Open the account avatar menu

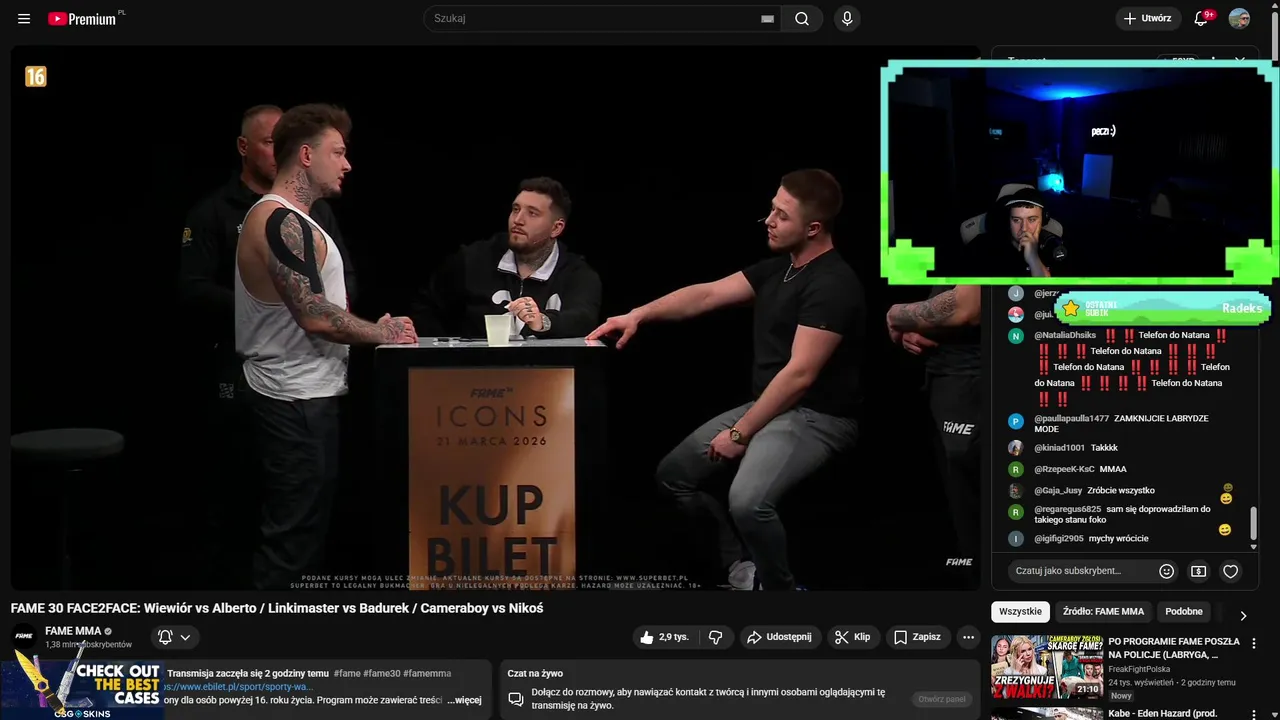pos(1239,18)
